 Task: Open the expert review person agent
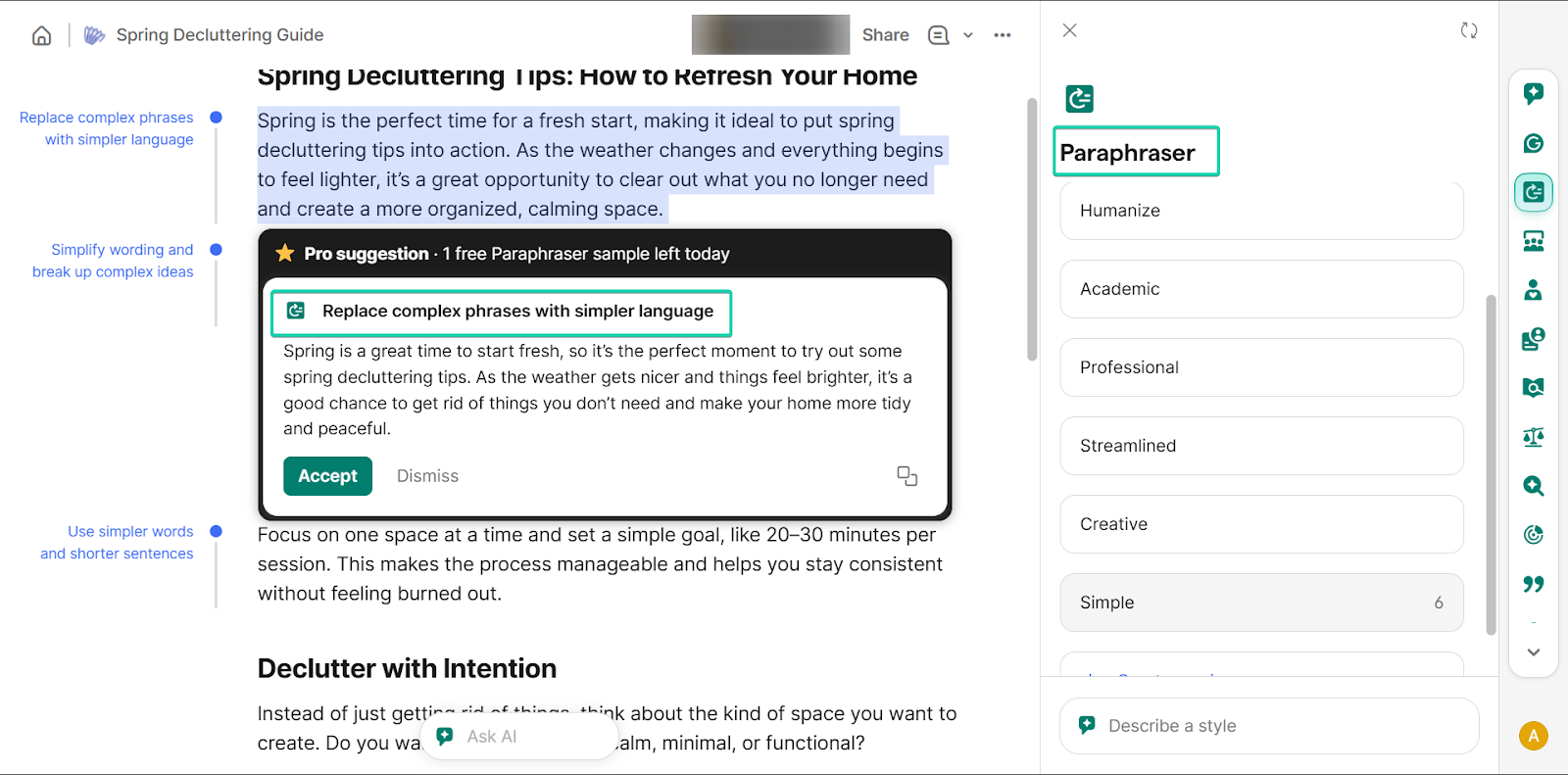(1534, 290)
